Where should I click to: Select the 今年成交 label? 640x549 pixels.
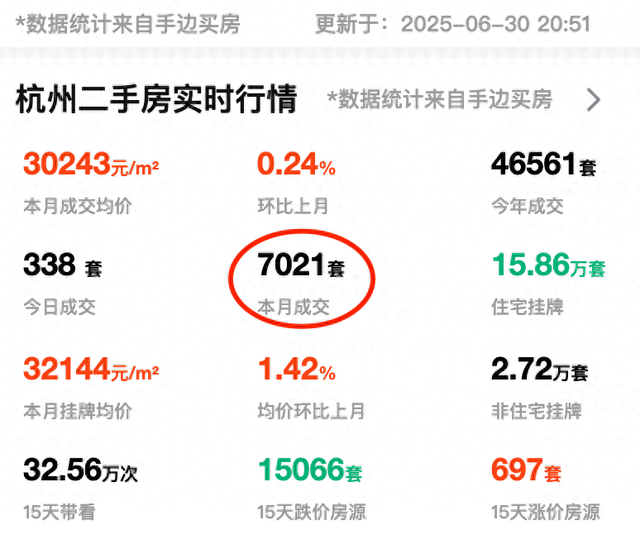click(x=527, y=206)
